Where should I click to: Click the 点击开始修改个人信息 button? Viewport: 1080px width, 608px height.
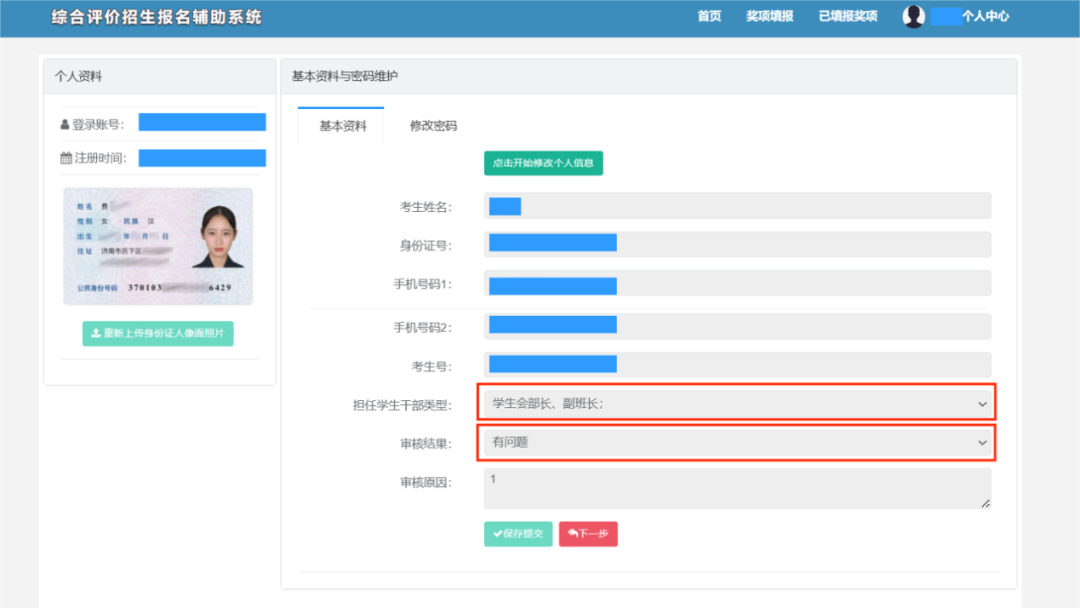click(543, 163)
